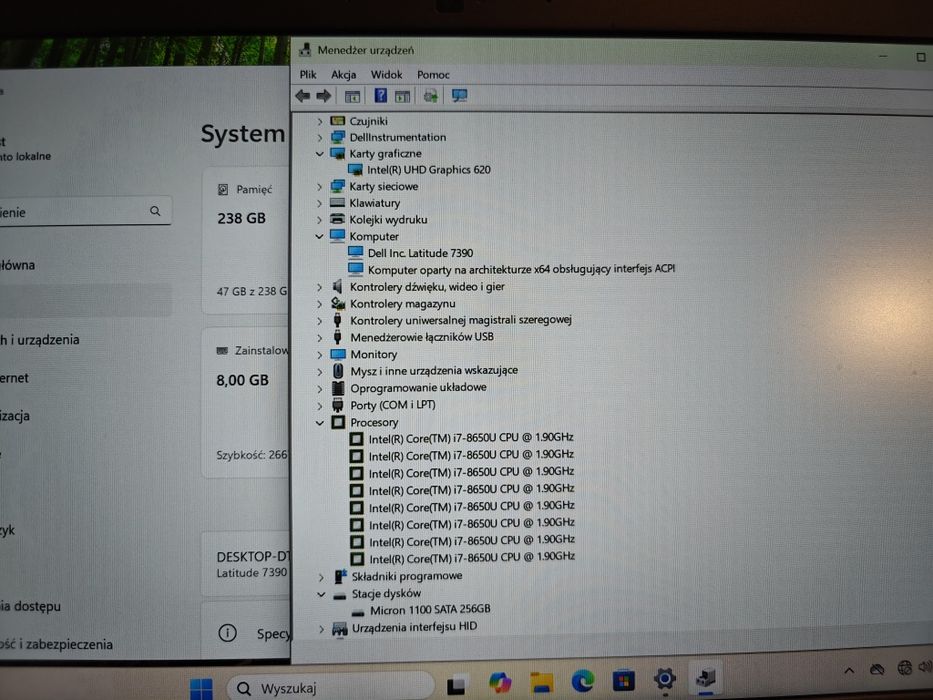933x700 pixels.
Task: Expand the Karty sieciowe node
Action: point(320,187)
